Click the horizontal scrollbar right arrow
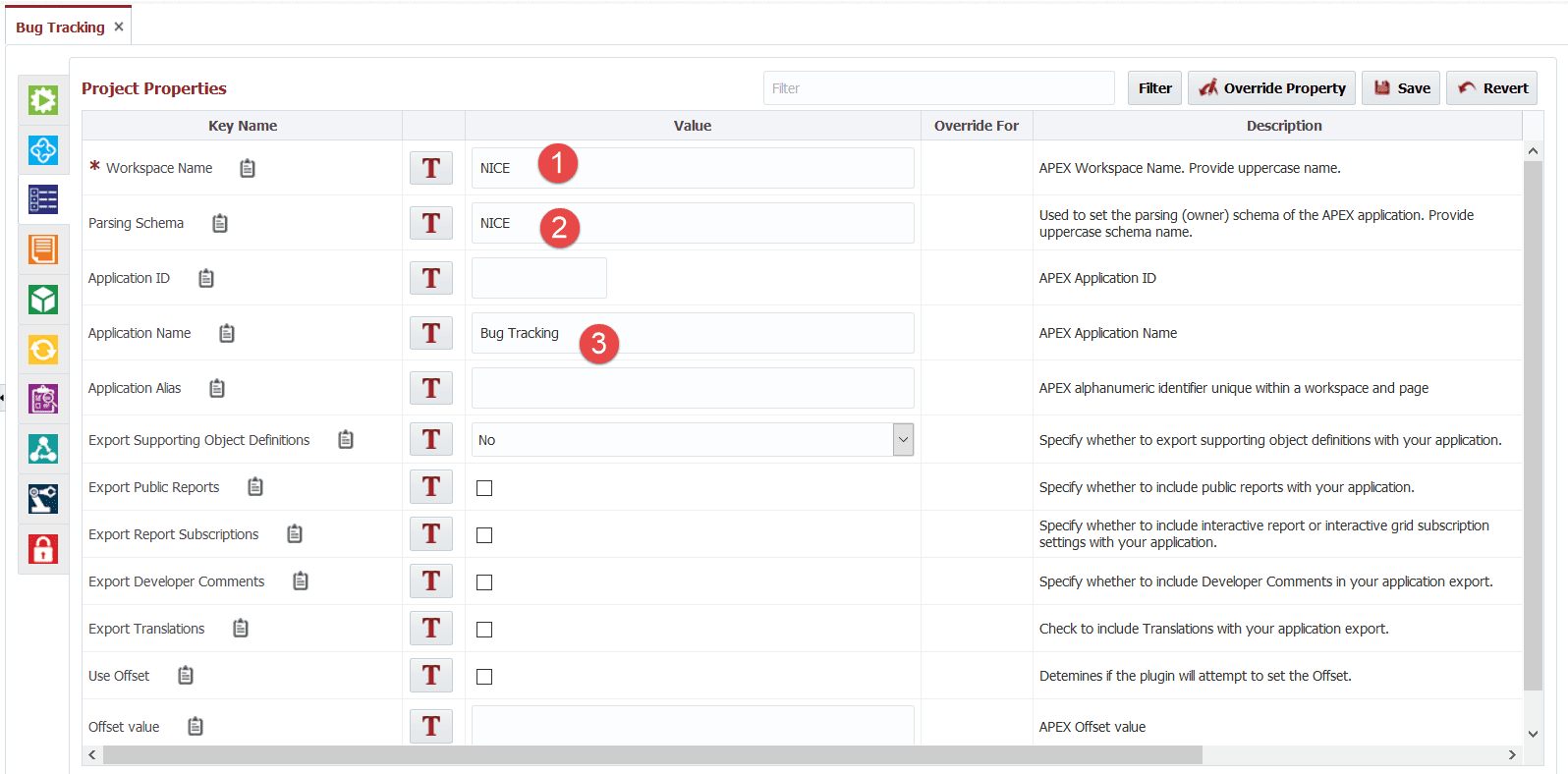The image size is (1568, 774). [x=1512, y=754]
